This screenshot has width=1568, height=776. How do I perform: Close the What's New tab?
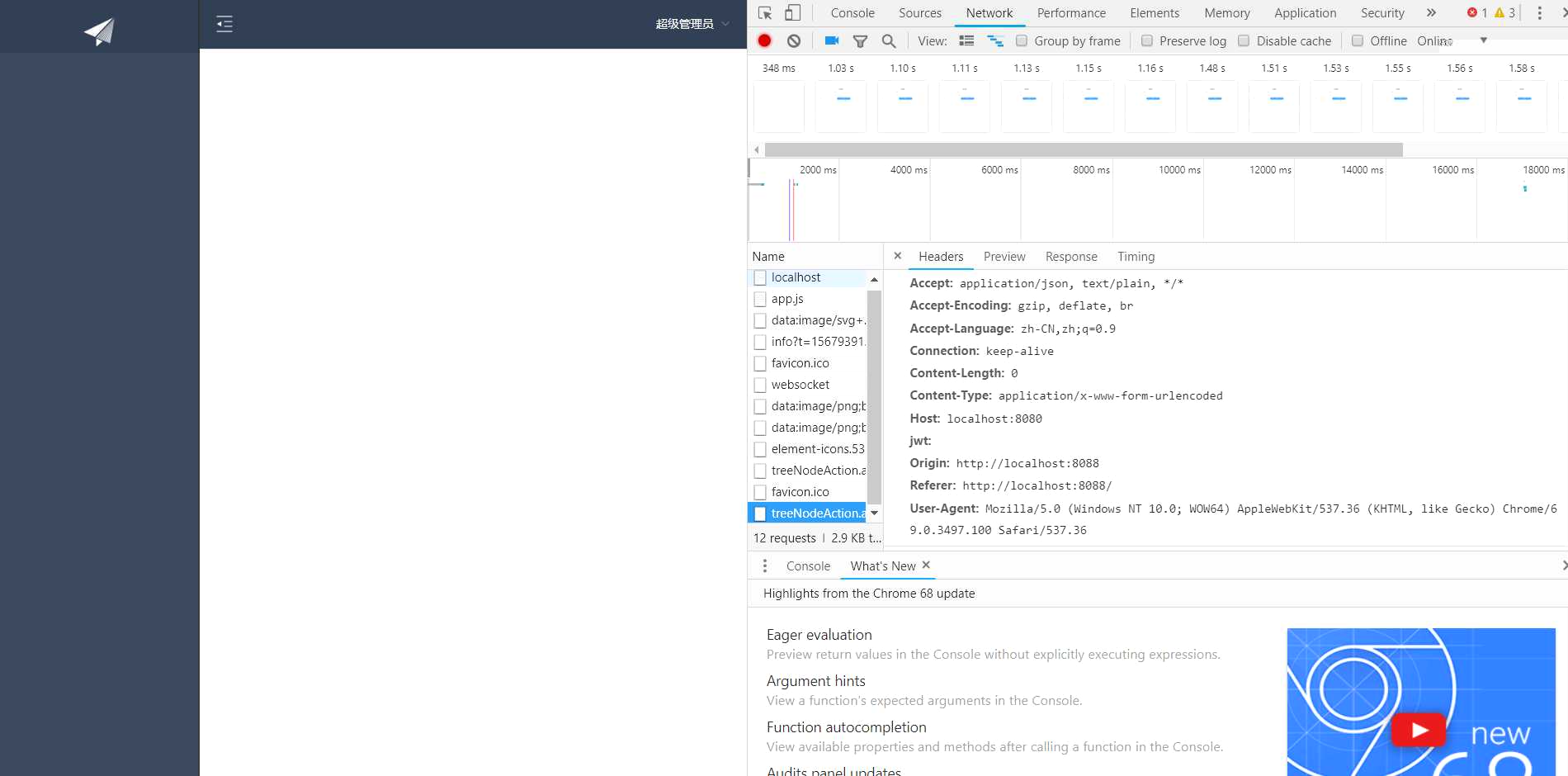tap(926, 565)
